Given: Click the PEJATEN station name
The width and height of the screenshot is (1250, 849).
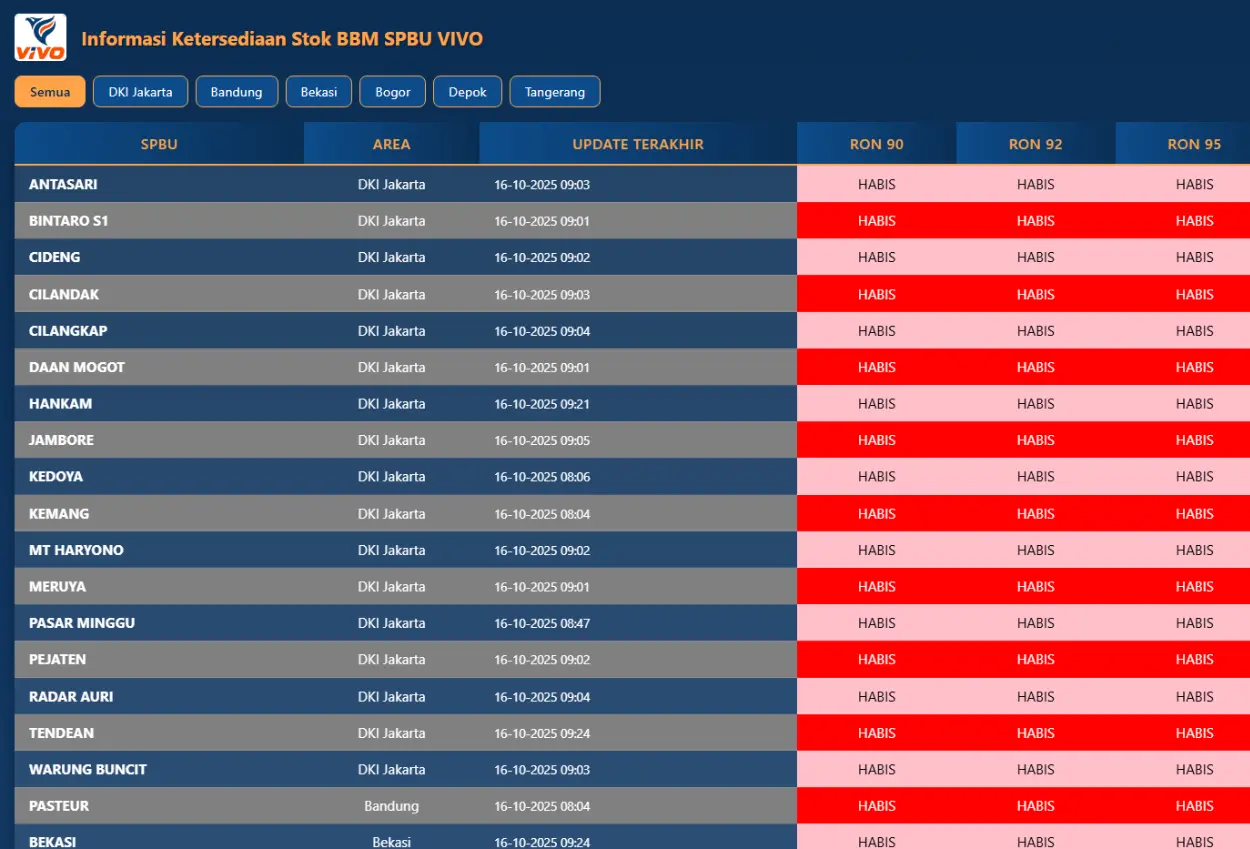Looking at the screenshot, I should pyautogui.click(x=57, y=659).
